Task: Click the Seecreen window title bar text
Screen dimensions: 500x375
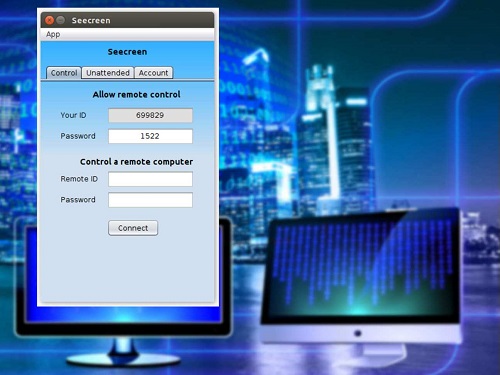Action: (91, 21)
